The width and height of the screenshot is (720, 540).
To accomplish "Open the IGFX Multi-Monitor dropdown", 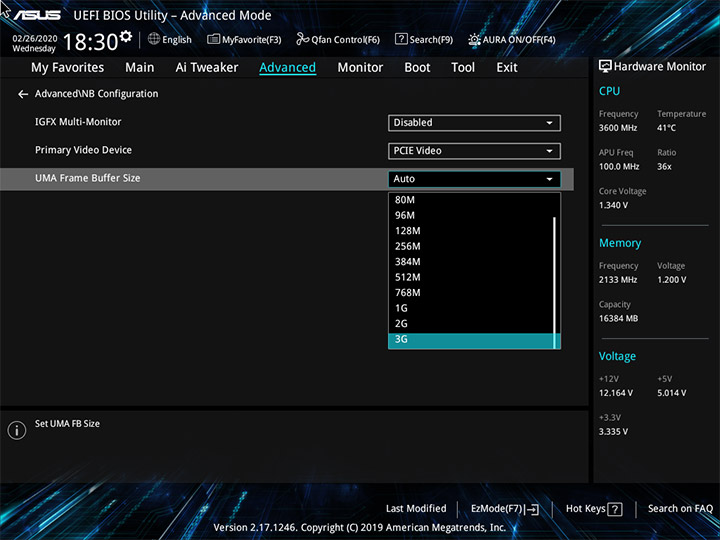I will point(474,123).
